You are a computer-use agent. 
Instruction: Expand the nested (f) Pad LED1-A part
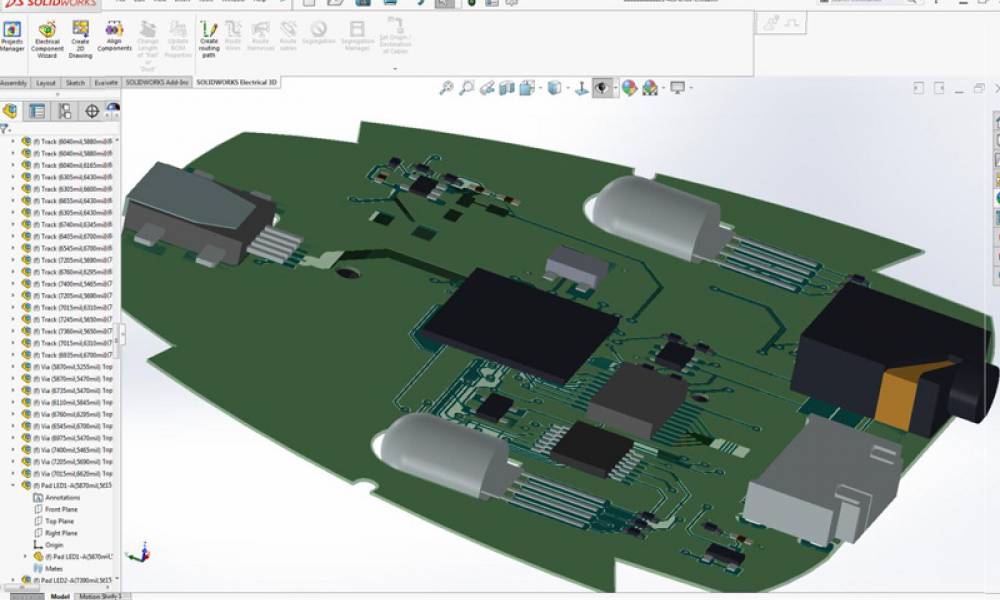[25, 557]
